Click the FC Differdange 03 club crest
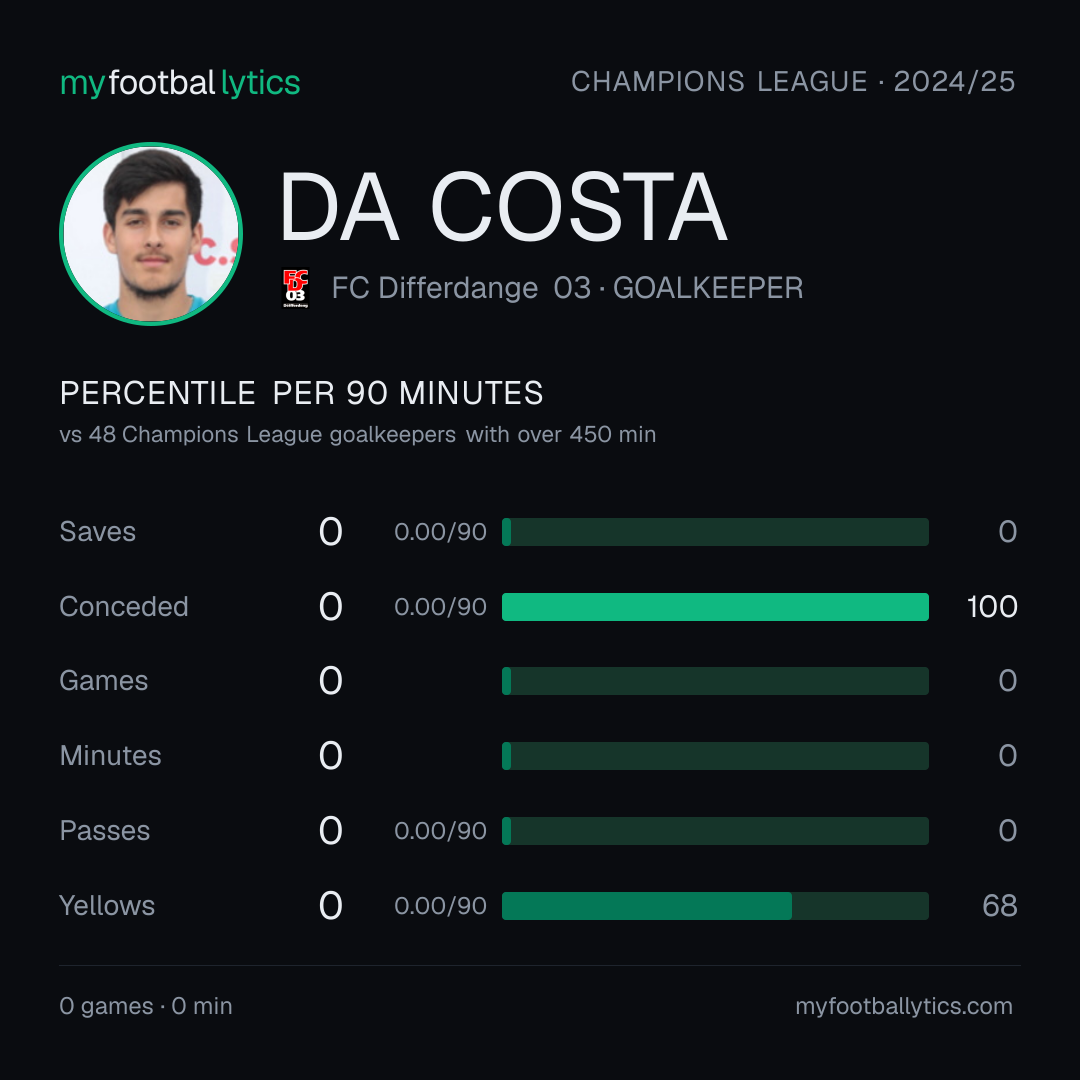 (295, 288)
